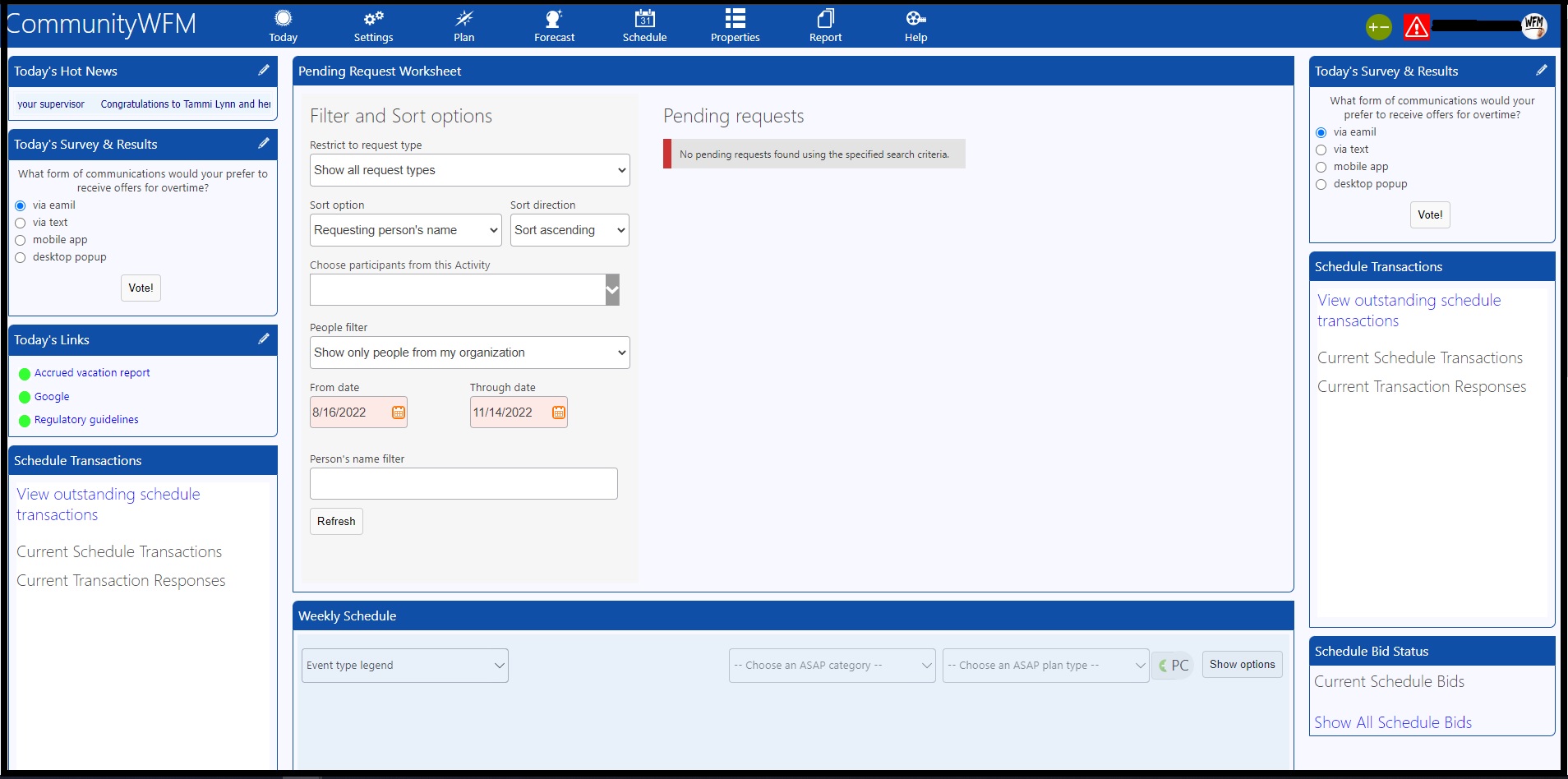This screenshot has height=779, width=1568.
Task: Select 'desktop popup' in left survey panel
Action: tap(21, 257)
